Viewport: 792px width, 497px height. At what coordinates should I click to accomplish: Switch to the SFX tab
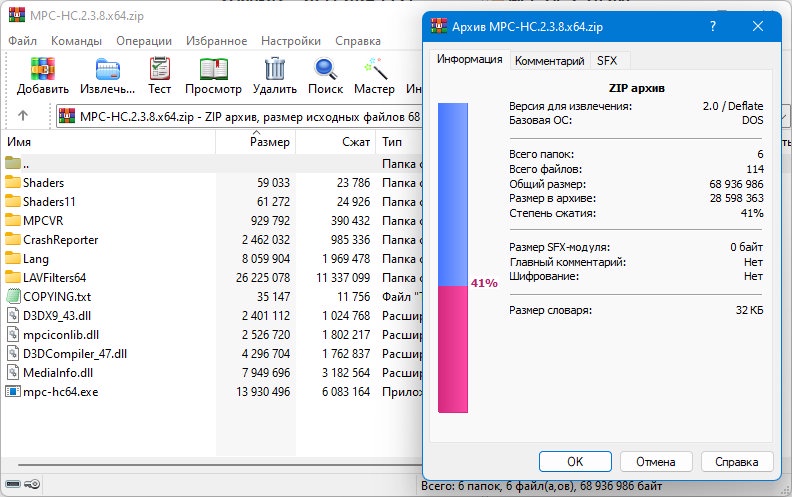tap(607, 61)
